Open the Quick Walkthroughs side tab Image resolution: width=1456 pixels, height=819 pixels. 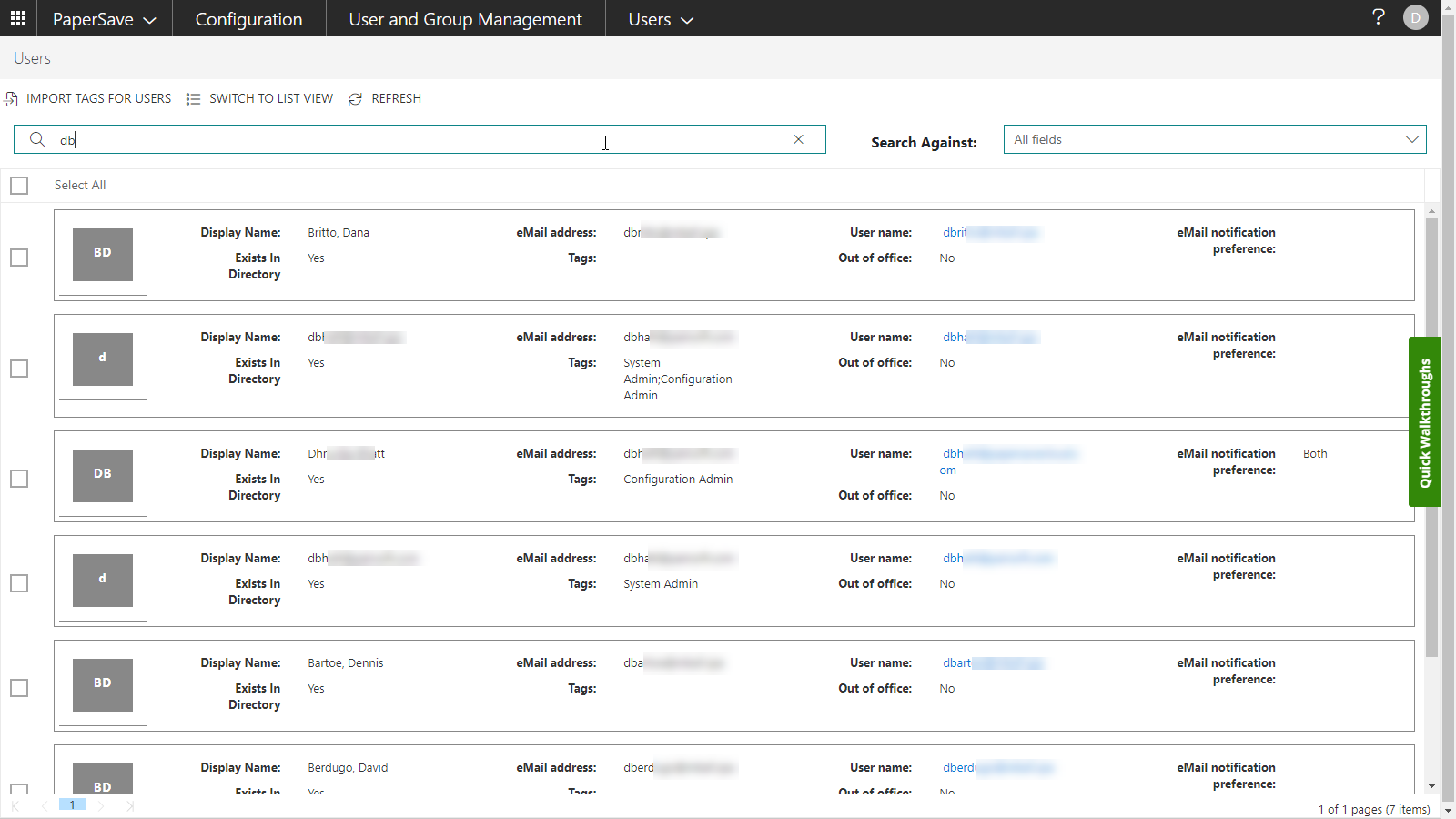point(1424,422)
